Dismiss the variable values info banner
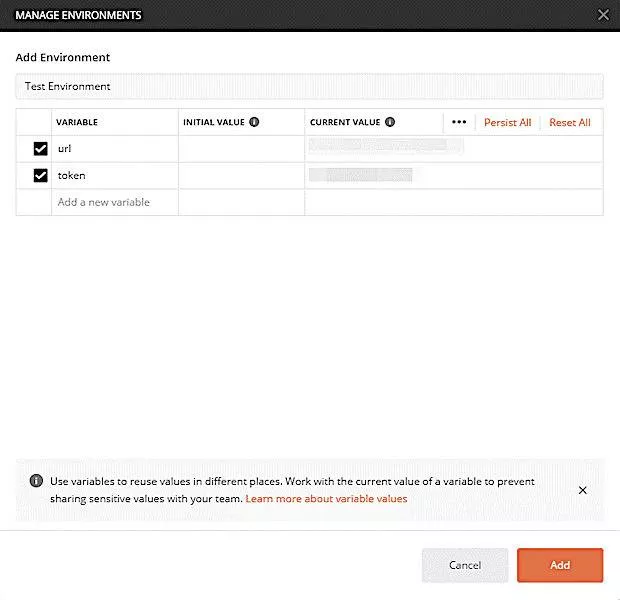Image resolution: width=620 pixels, height=600 pixels. (583, 490)
